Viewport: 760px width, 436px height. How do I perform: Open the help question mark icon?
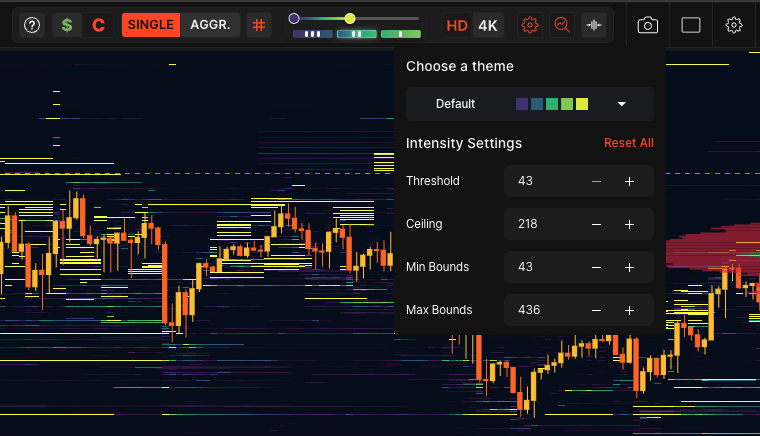tap(32, 25)
